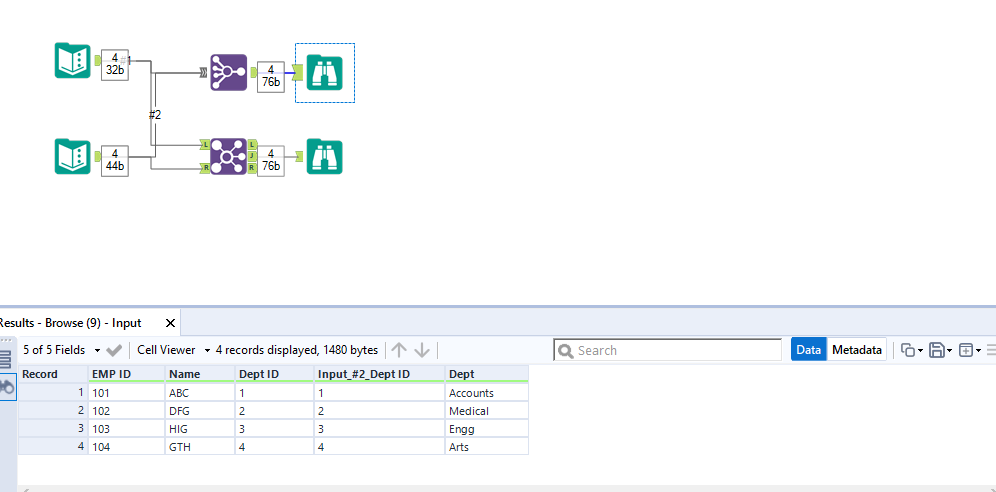Screen dimensions: 996x492
Task: Open the 5 of 5 Fields dropdown
Action: click(x=62, y=350)
